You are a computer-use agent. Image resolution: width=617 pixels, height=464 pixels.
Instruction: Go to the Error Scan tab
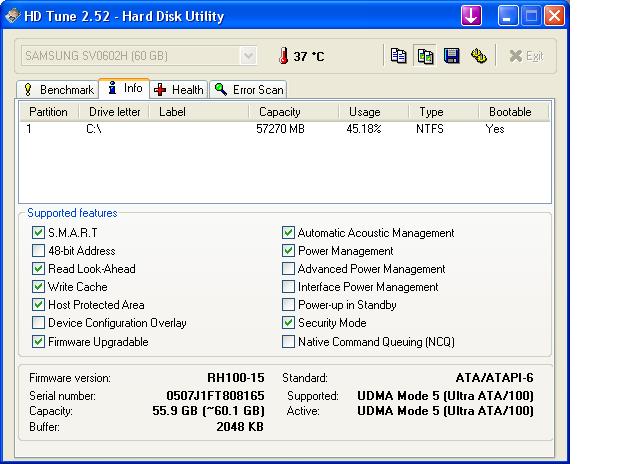click(248, 90)
